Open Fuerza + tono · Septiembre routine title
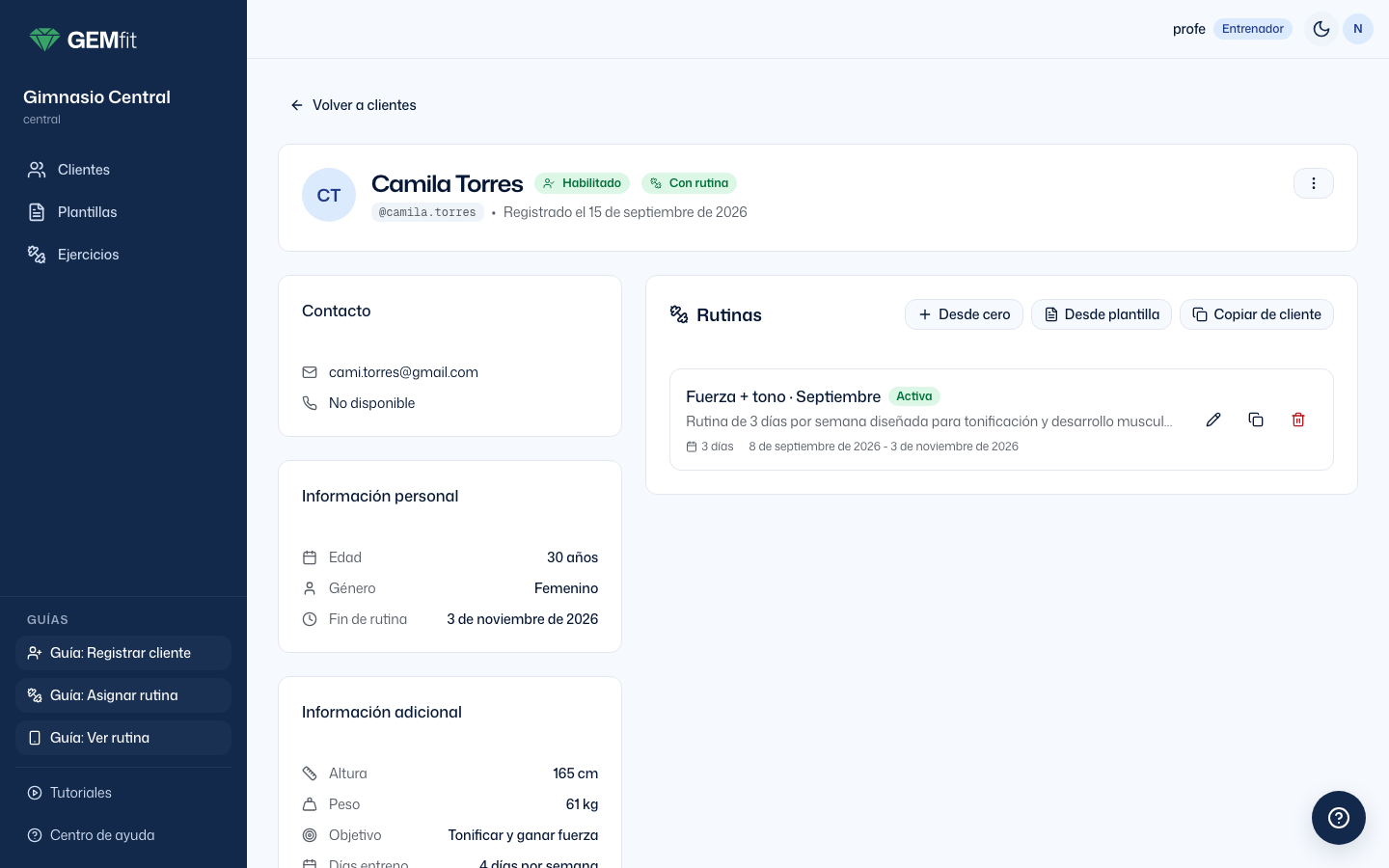This screenshot has width=1389, height=868. [x=783, y=396]
